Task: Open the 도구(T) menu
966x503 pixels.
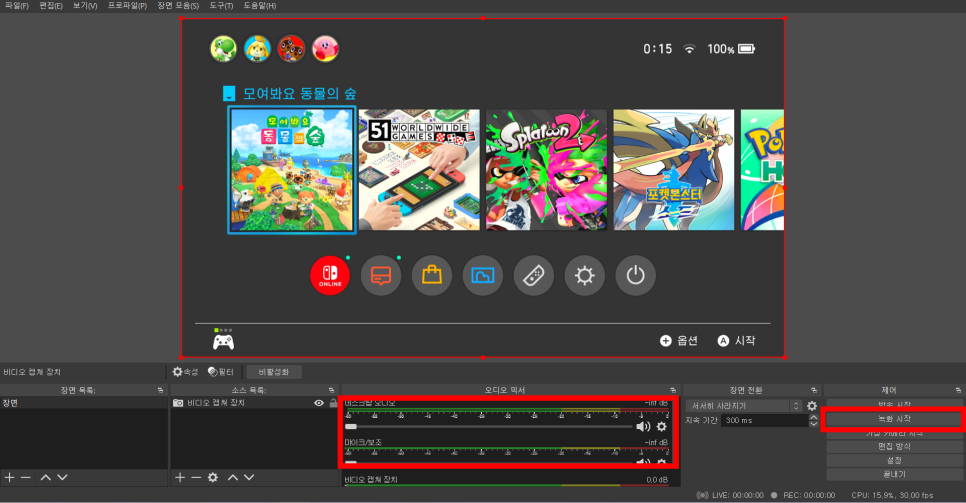Action: click(x=221, y=6)
